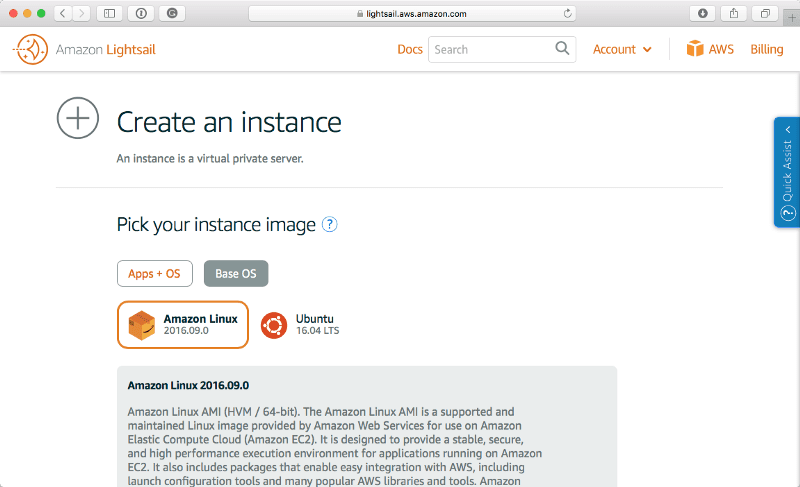Screen dimensions: 800x487
Task: Open the AWS cube icon link
Action: pos(695,49)
